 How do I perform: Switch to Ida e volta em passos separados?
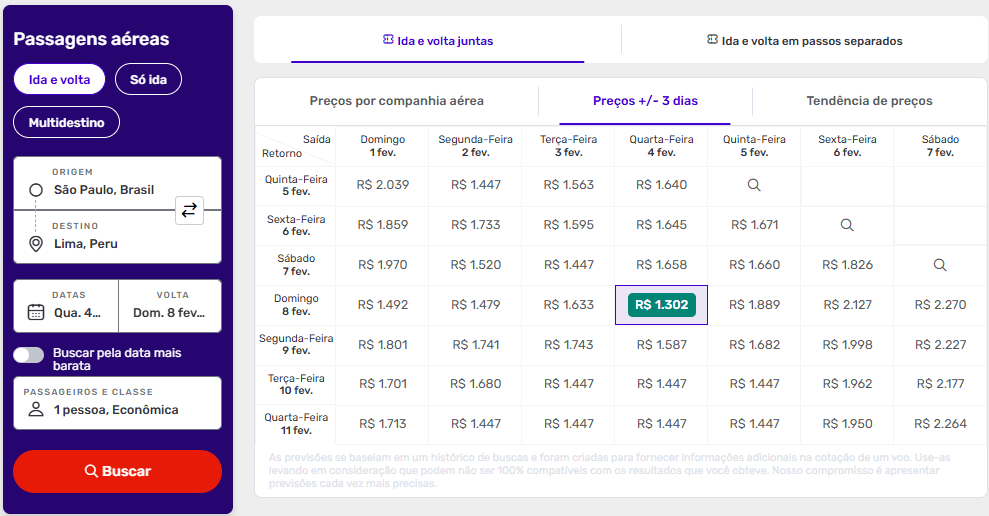(804, 41)
